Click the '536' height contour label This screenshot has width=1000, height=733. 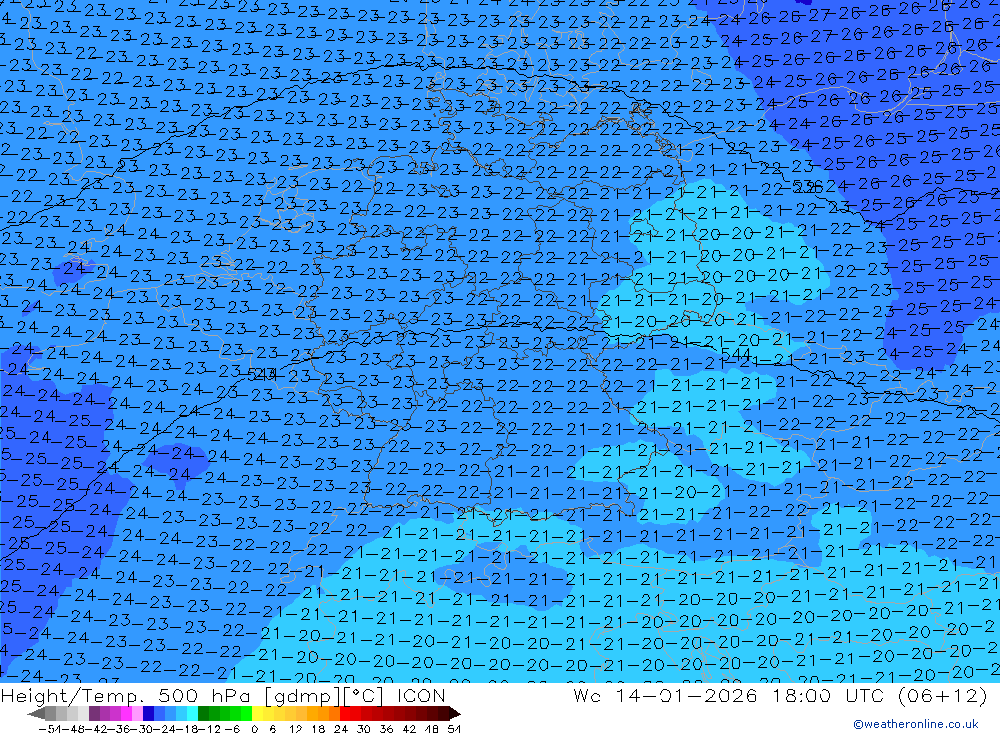click(807, 186)
